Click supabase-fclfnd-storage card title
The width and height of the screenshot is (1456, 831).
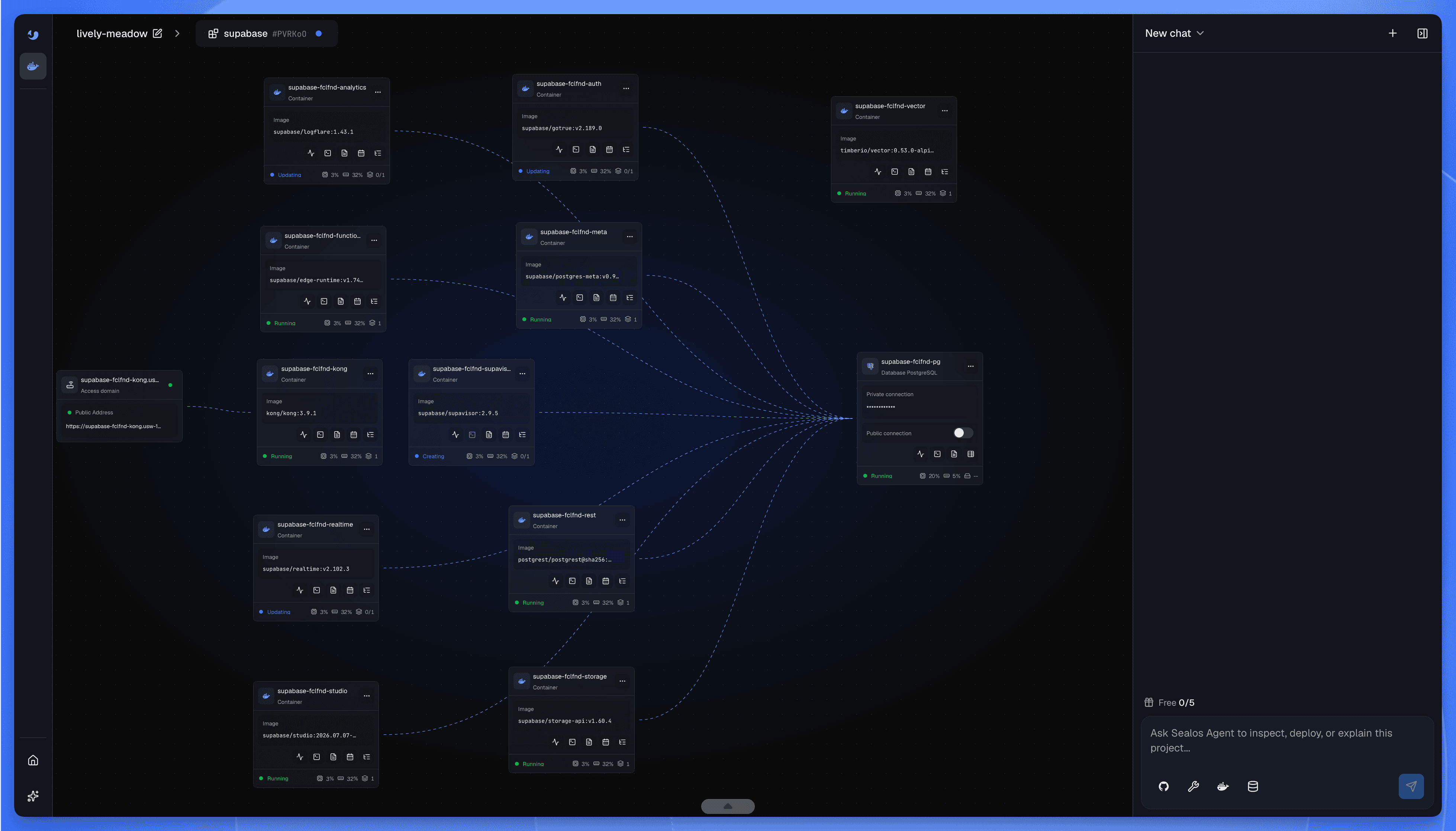570,676
